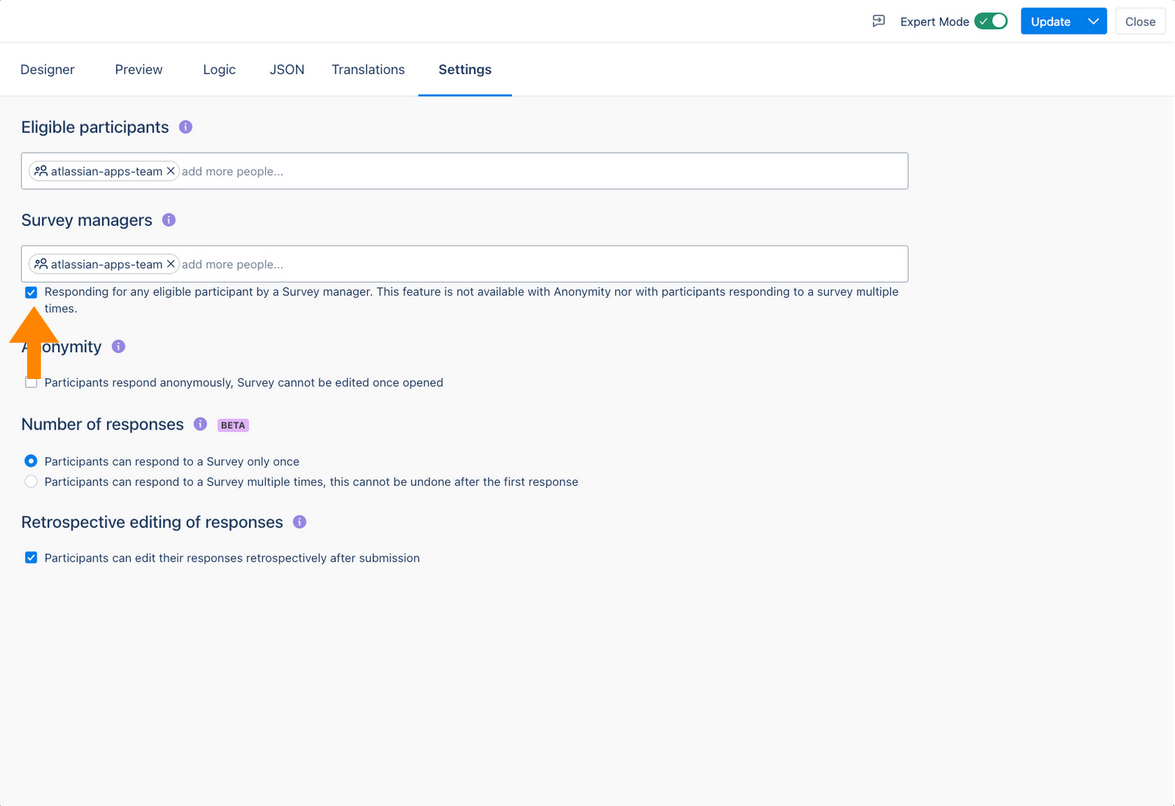Uncheck Responding for any eligible participant checkbox
The image size is (1175, 806).
click(x=31, y=293)
